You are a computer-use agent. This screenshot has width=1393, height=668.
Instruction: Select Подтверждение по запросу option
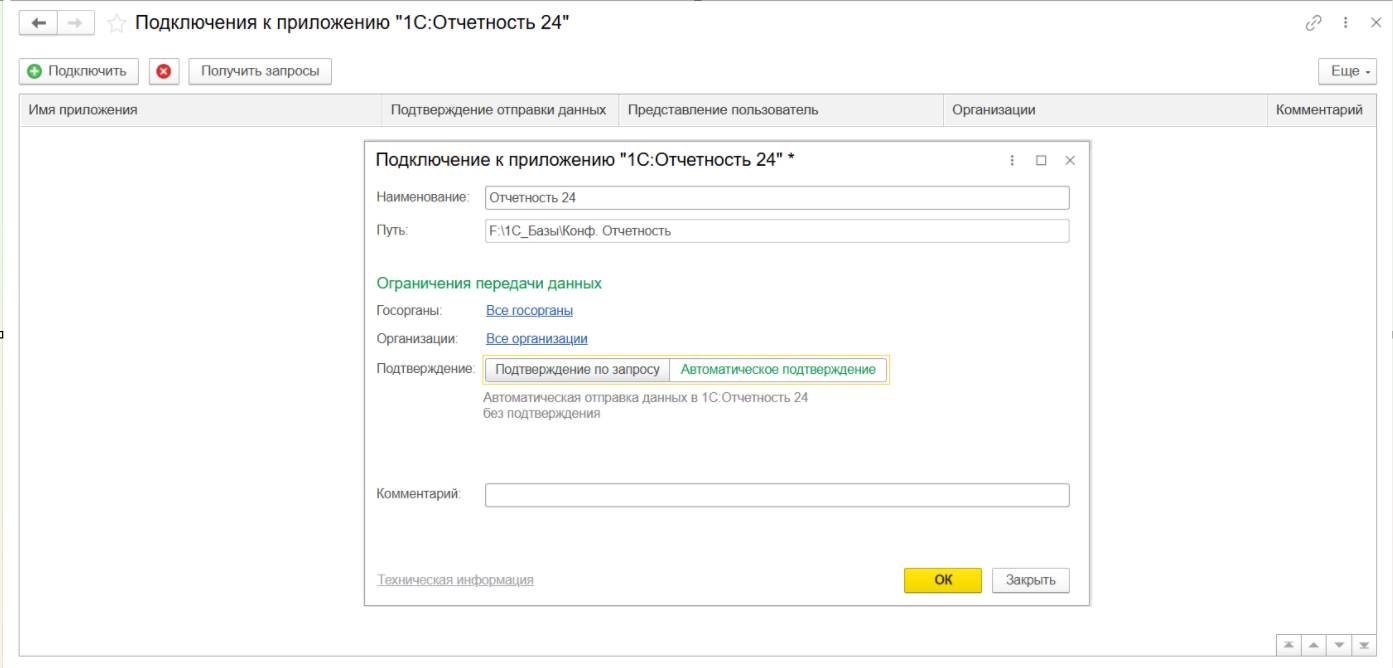[x=578, y=370]
